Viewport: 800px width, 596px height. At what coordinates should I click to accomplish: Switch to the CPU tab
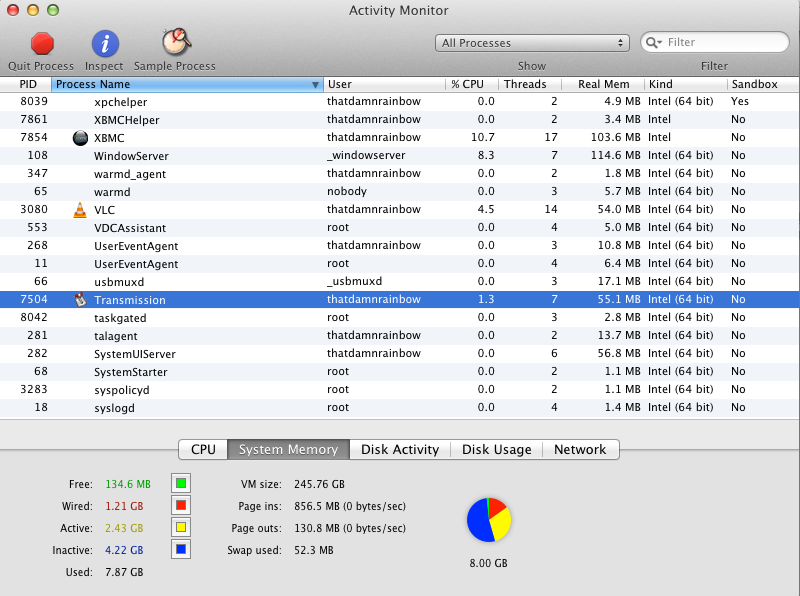tap(203, 450)
